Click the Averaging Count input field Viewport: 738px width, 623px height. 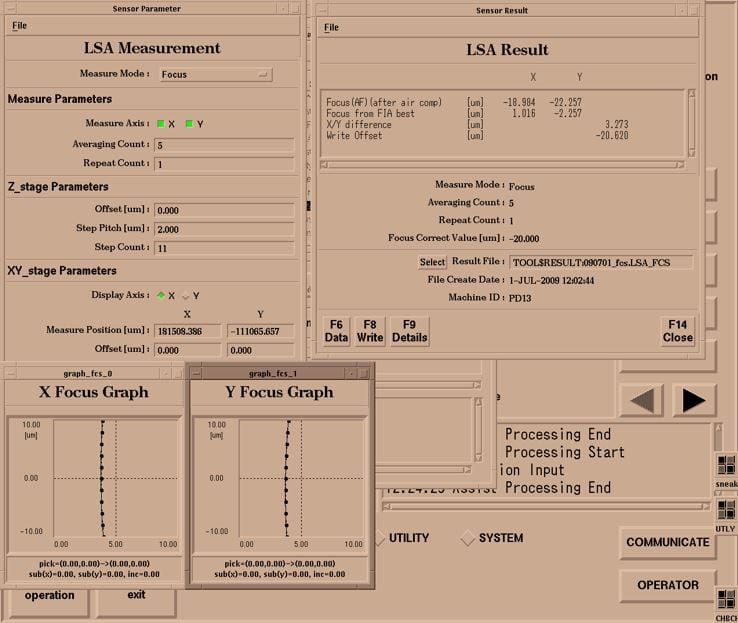pyautogui.click(x=224, y=145)
